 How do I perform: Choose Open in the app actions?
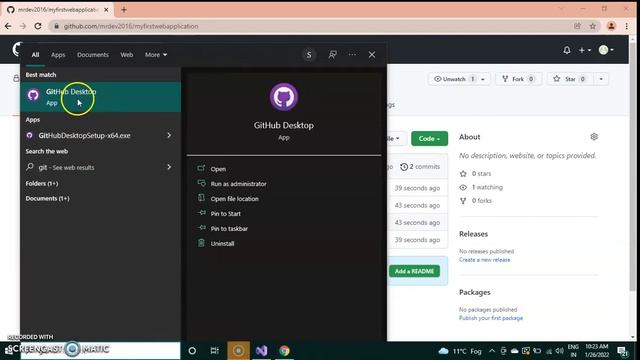coord(218,169)
